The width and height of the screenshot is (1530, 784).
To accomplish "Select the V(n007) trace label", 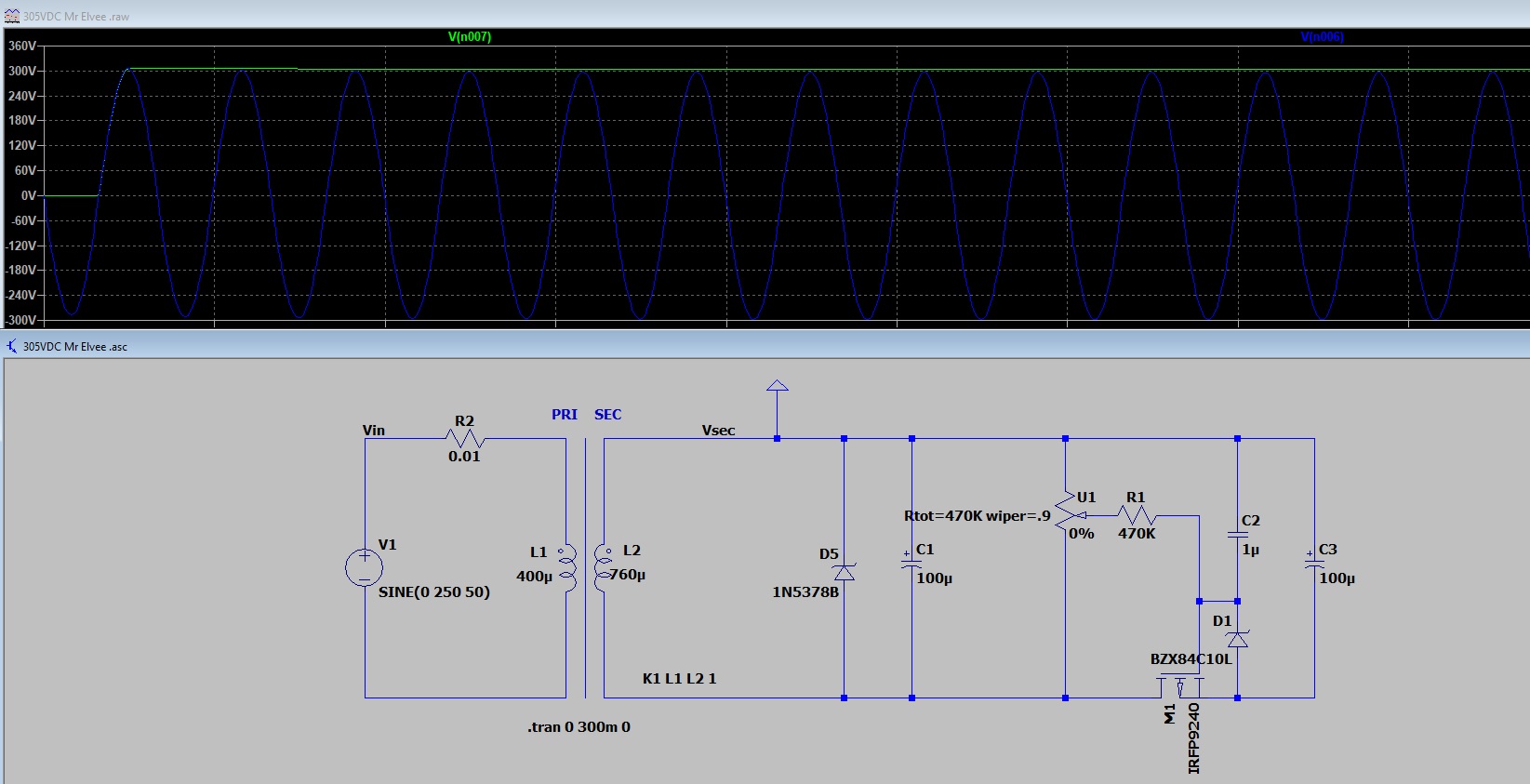I will pyautogui.click(x=470, y=37).
